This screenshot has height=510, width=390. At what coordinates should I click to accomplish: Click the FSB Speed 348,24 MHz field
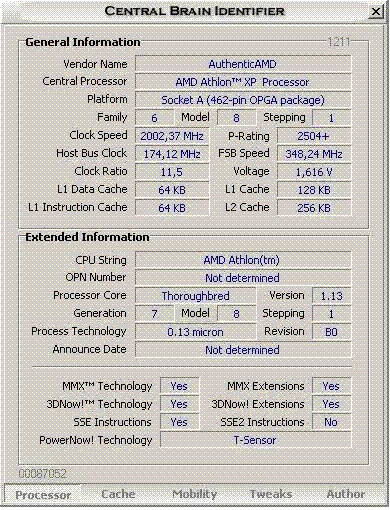coord(314,154)
